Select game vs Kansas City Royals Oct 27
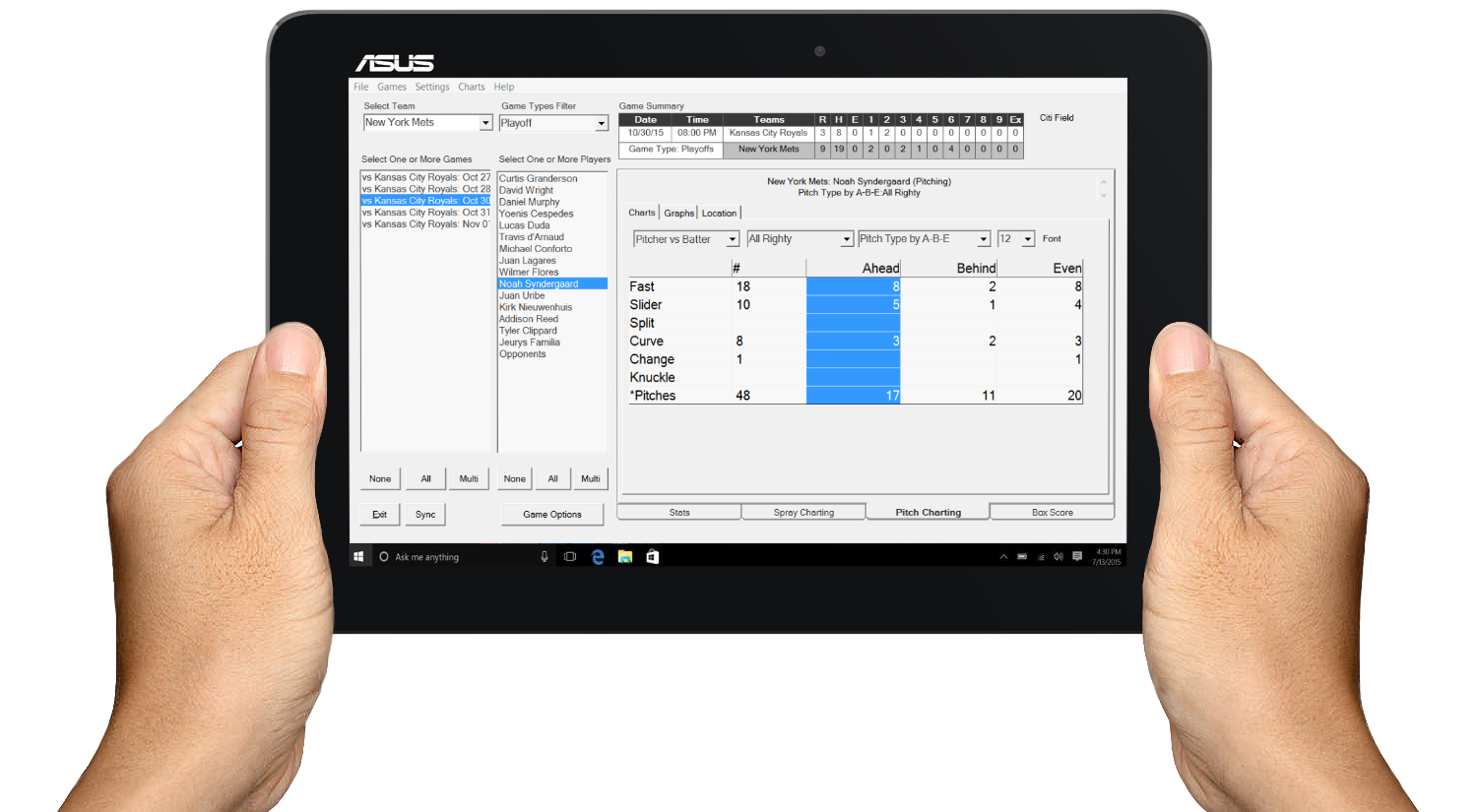The image size is (1477, 812). pyautogui.click(x=425, y=177)
